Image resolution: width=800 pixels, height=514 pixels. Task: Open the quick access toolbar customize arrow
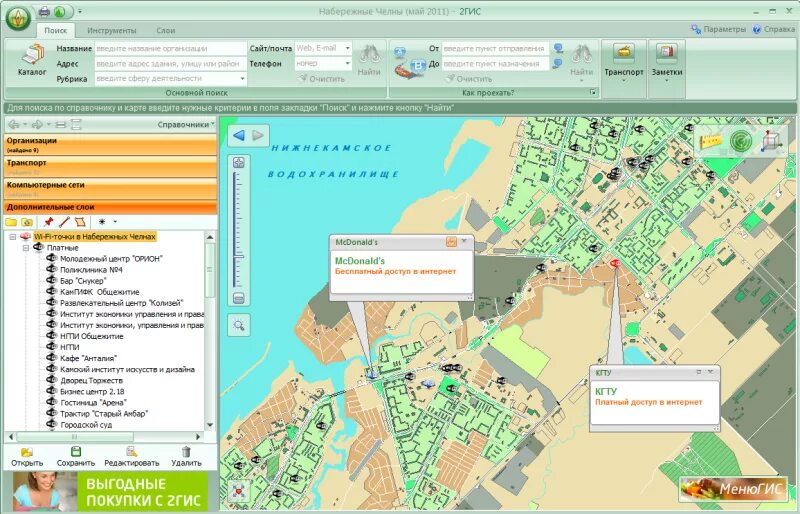point(80,11)
